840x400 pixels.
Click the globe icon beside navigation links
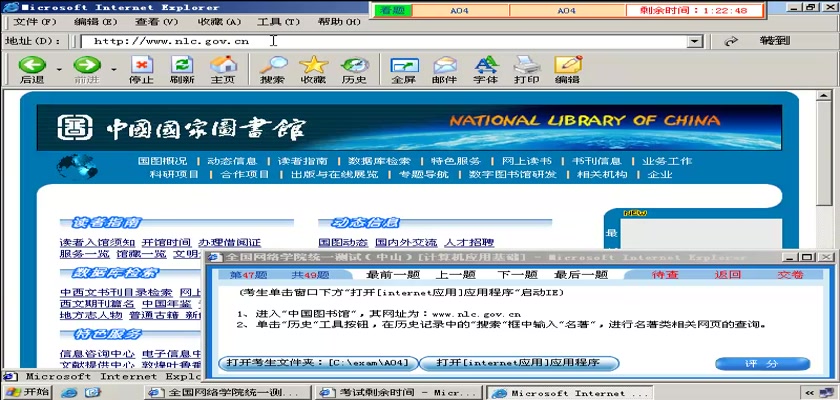pyautogui.click(x=77, y=167)
